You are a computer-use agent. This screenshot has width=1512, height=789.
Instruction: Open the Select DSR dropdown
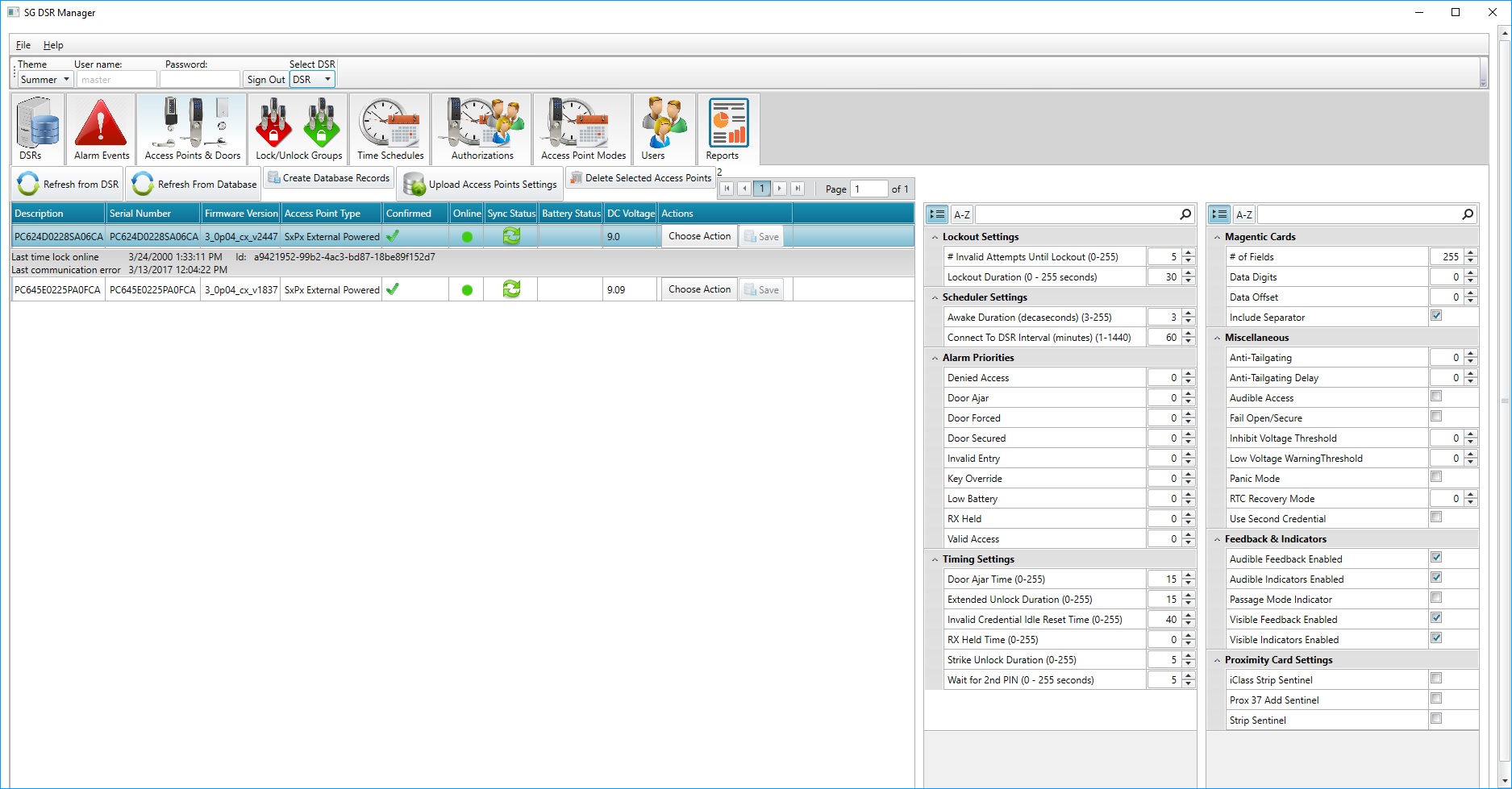click(312, 79)
